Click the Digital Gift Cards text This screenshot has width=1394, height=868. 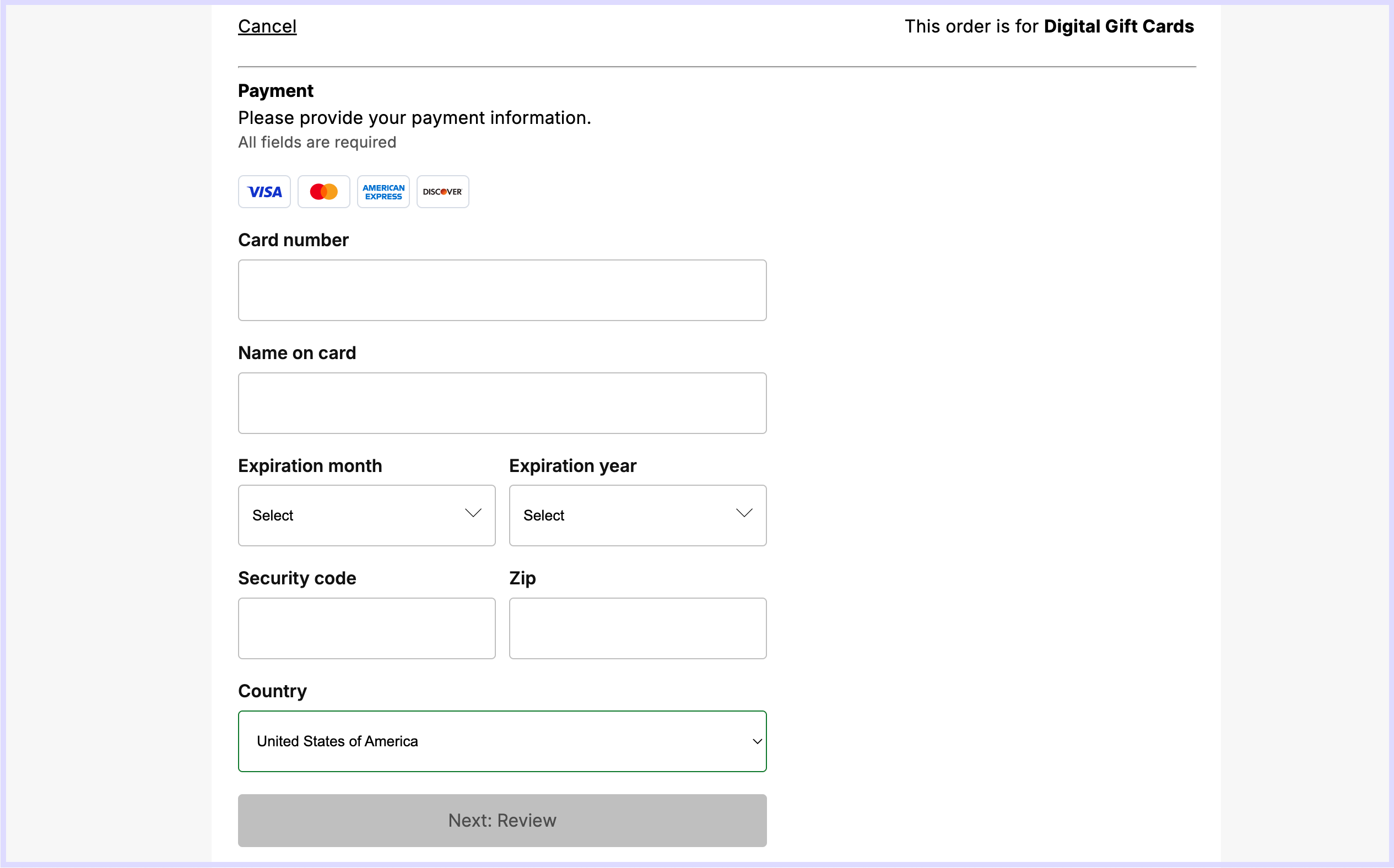click(1118, 26)
